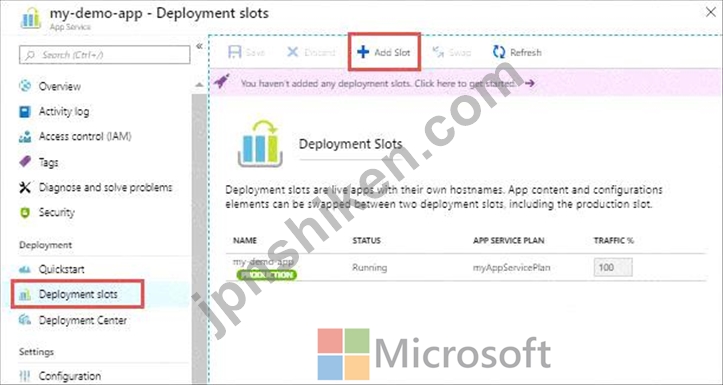Click the Deployment section label in sidebar
723x385 pixels.
click(x=45, y=245)
